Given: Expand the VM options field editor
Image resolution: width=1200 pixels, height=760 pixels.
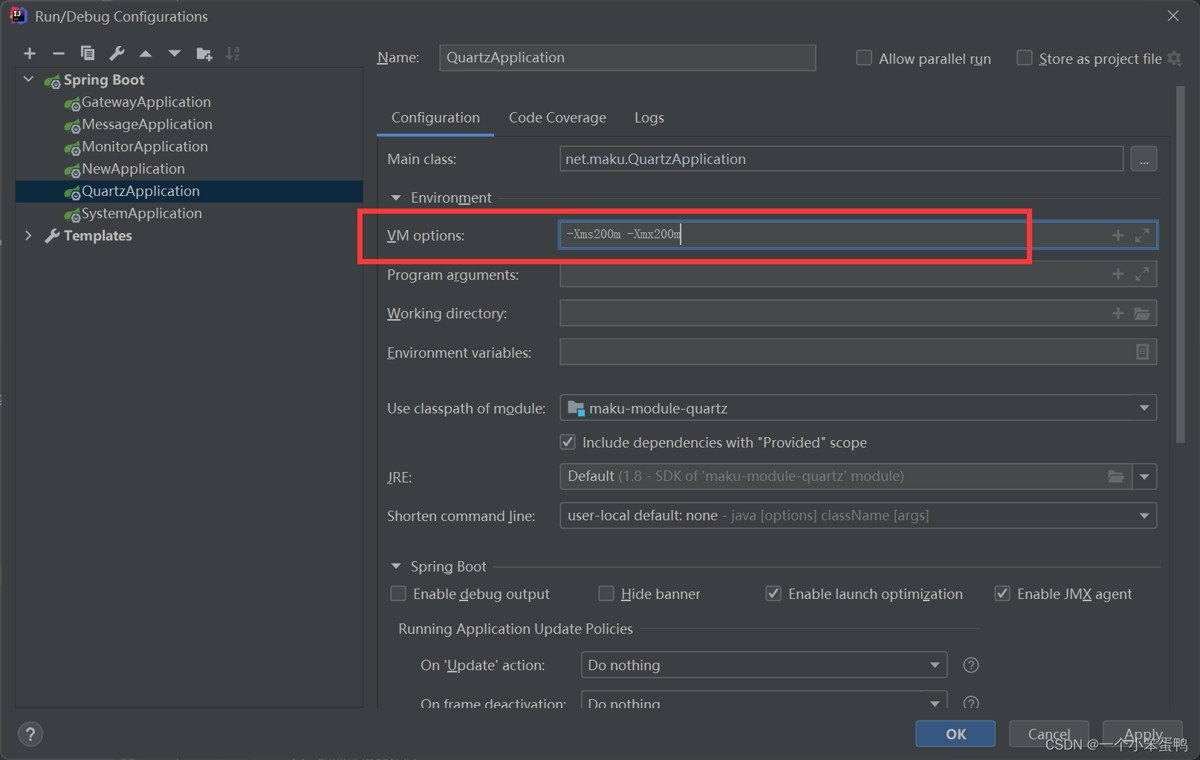Looking at the screenshot, I should pos(1142,235).
